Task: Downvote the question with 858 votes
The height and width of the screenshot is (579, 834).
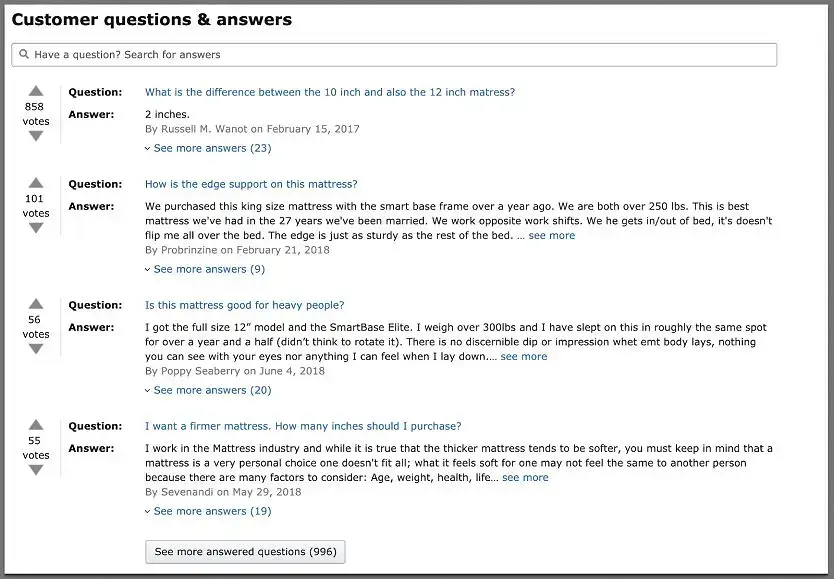Action: click(36, 136)
